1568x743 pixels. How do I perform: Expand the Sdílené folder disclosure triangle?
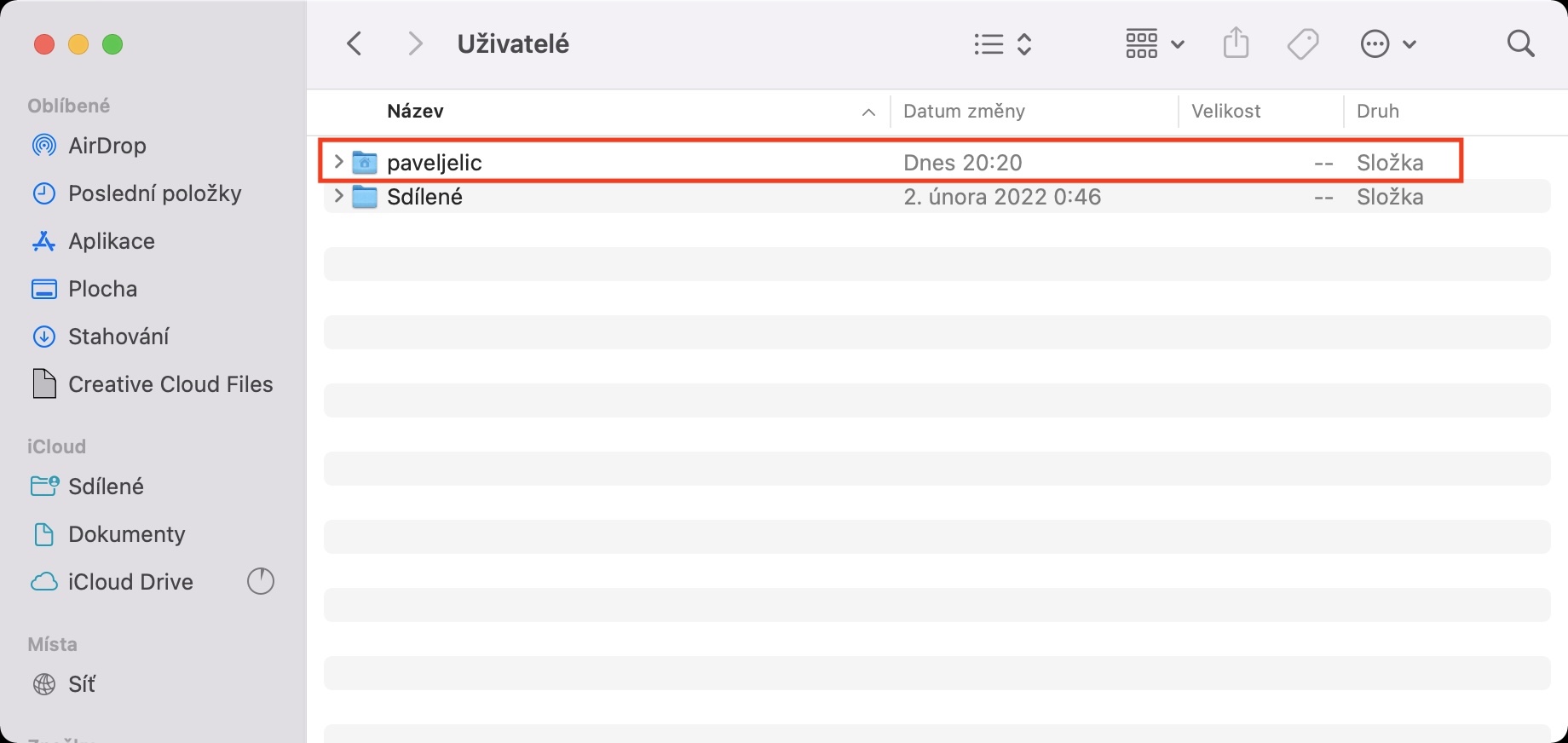pos(338,197)
